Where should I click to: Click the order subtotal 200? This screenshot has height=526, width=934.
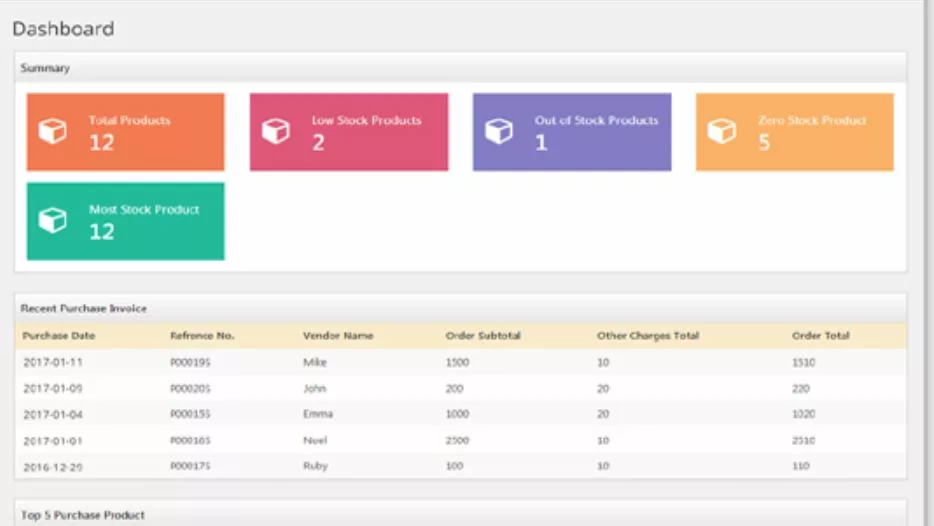[x=454, y=388]
